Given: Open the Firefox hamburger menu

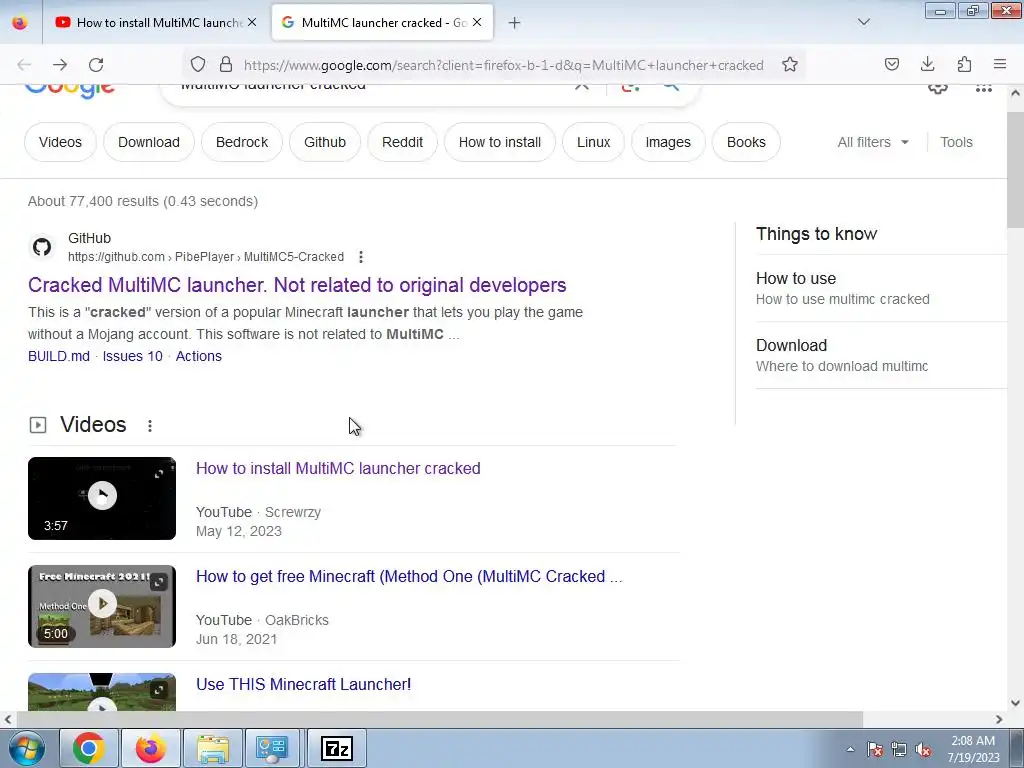Looking at the screenshot, I should [1000, 64].
